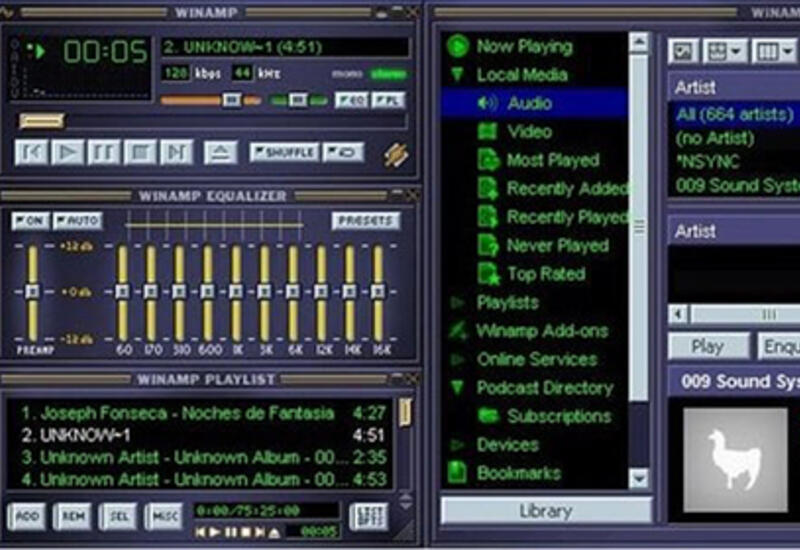Select Joseph Fonseca - Noches de Fantasia track

pos(203,413)
